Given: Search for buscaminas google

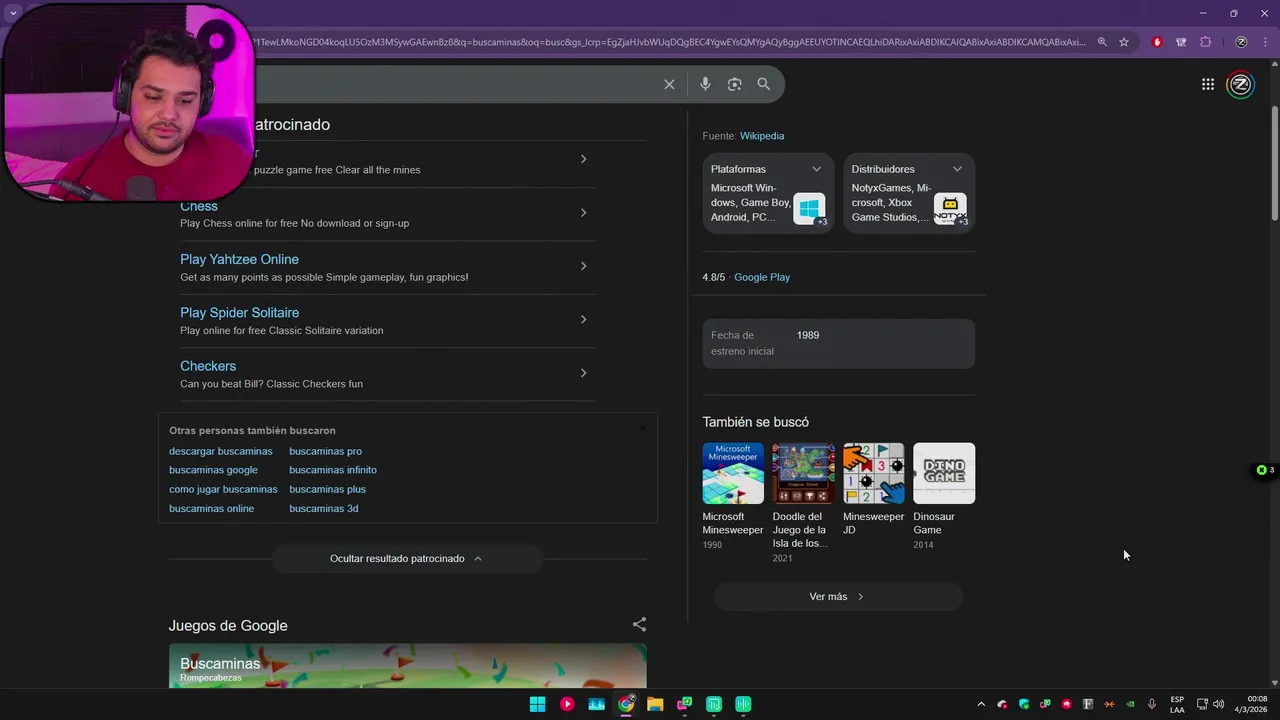Looking at the screenshot, I should tap(213, 470).
